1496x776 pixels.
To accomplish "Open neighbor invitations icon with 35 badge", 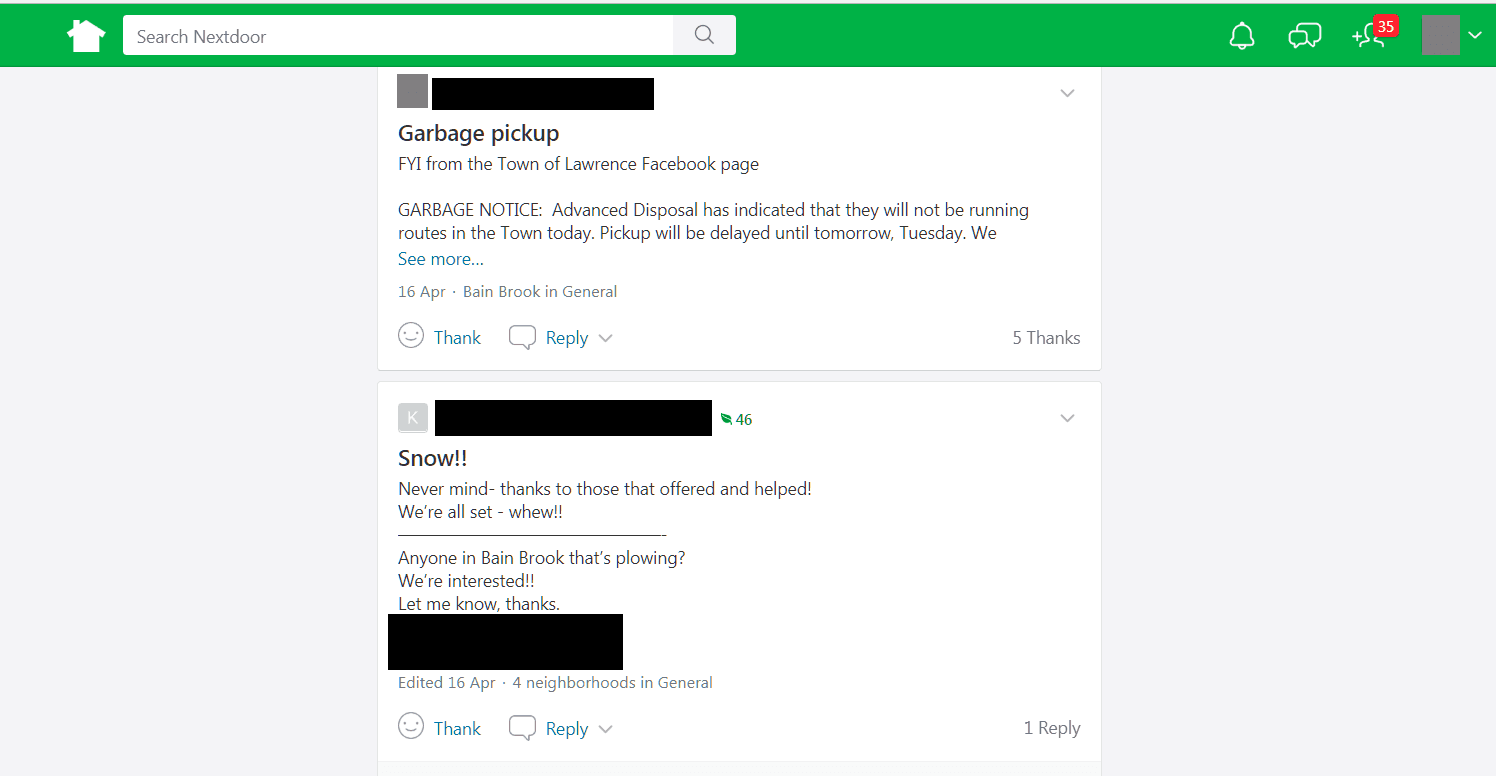I will click(x=1369, y=36).
